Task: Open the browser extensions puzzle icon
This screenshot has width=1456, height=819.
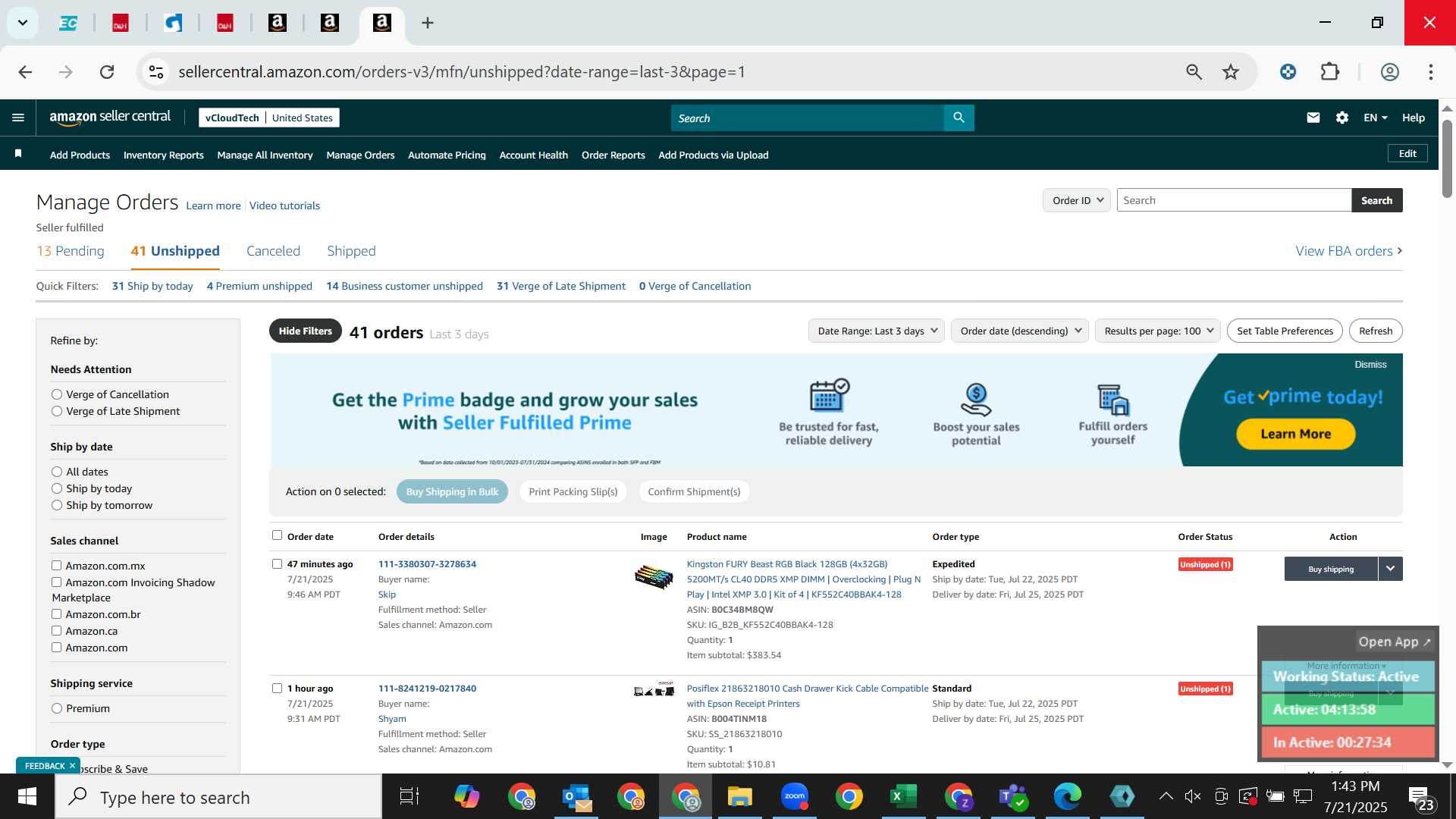Action: (1330, 72)
